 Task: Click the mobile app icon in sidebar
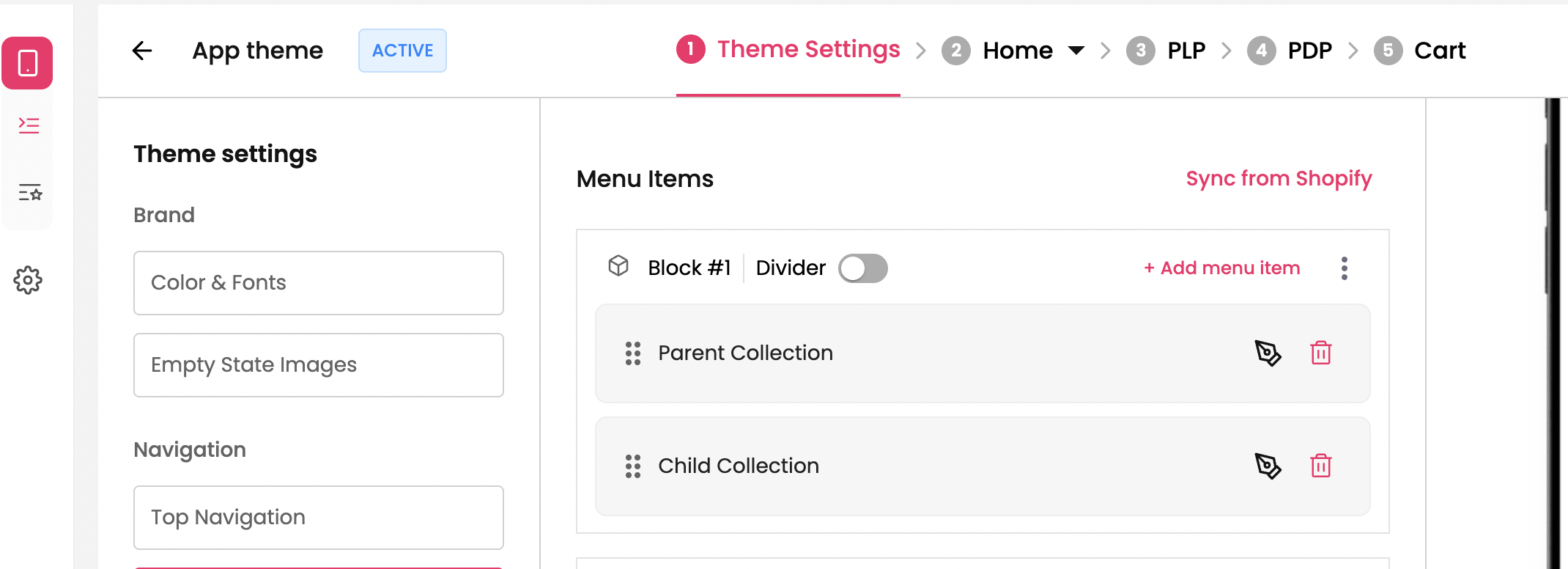click(x=28, y=63)
